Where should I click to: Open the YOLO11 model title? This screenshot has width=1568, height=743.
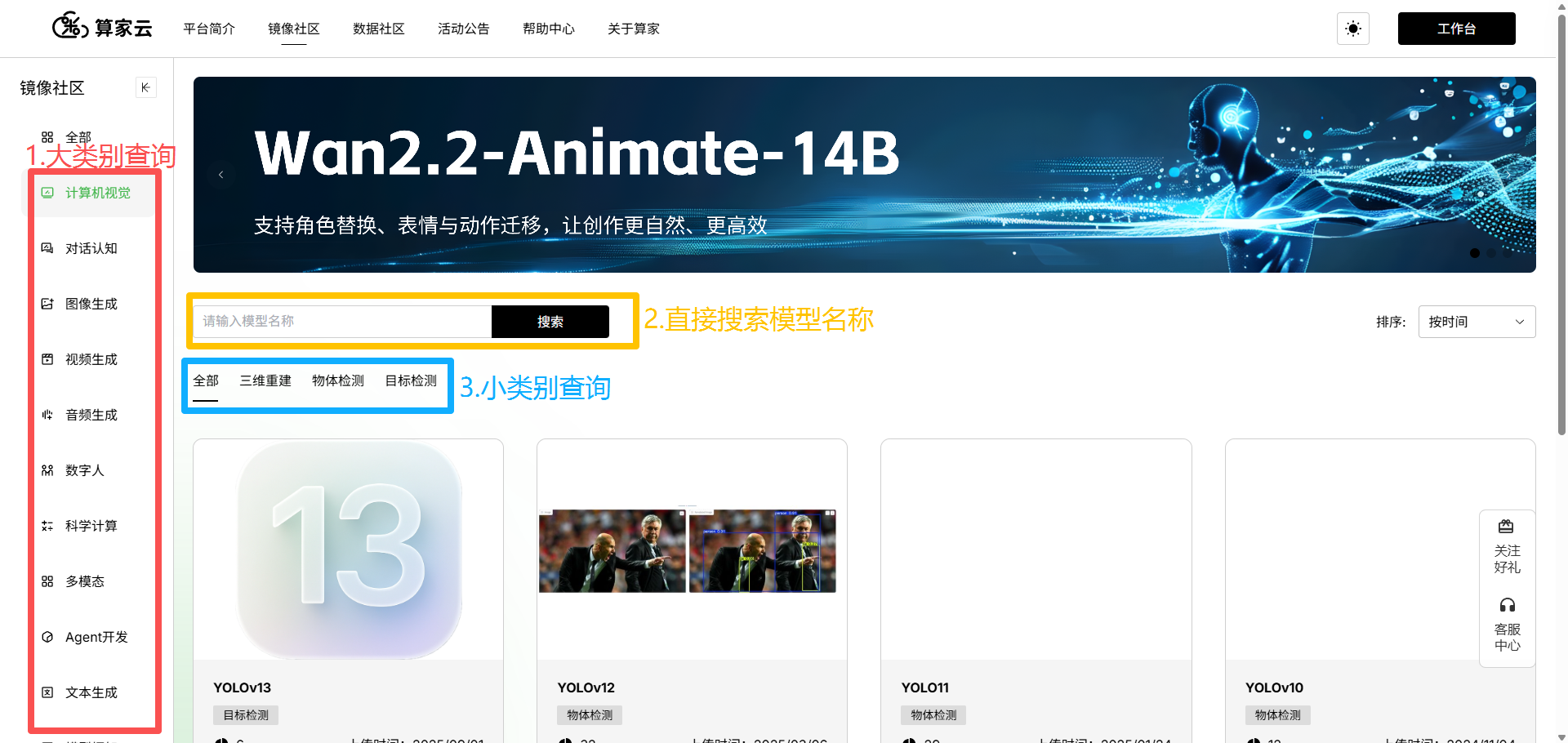[925, 687]
